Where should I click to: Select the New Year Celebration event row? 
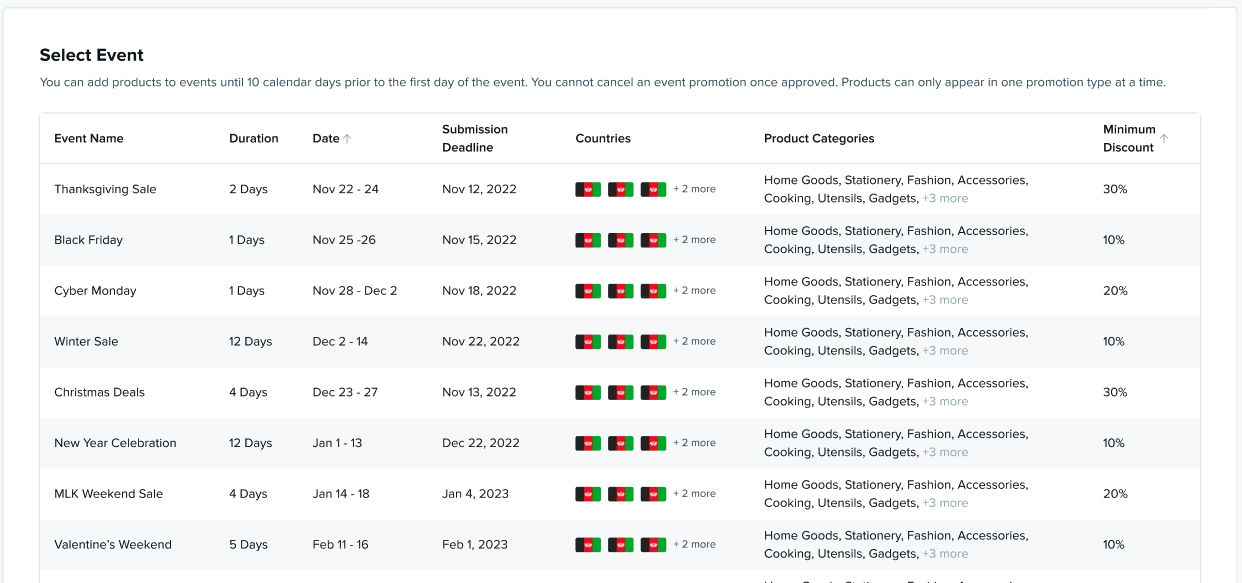point(115,442)
